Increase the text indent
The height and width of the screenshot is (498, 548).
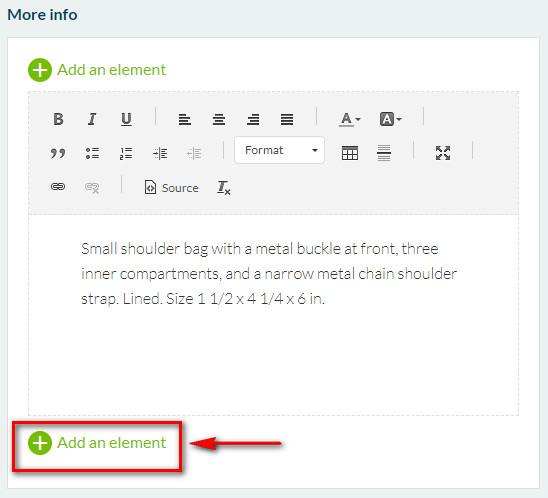tap(160, 153)
